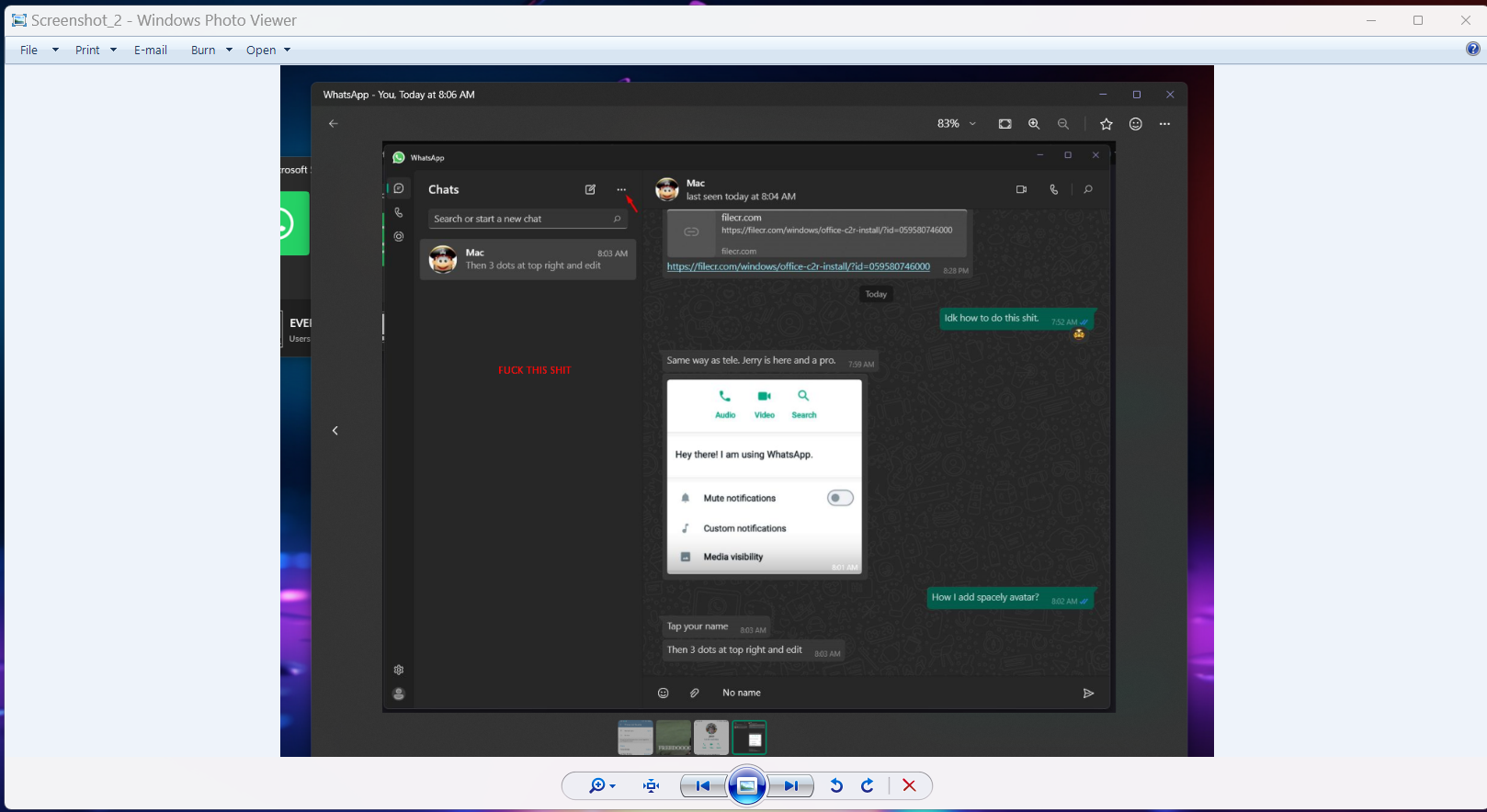This screenshot has height=812, width=1487.
Task: Click the new chat compose icon
Action: point(590,189)
